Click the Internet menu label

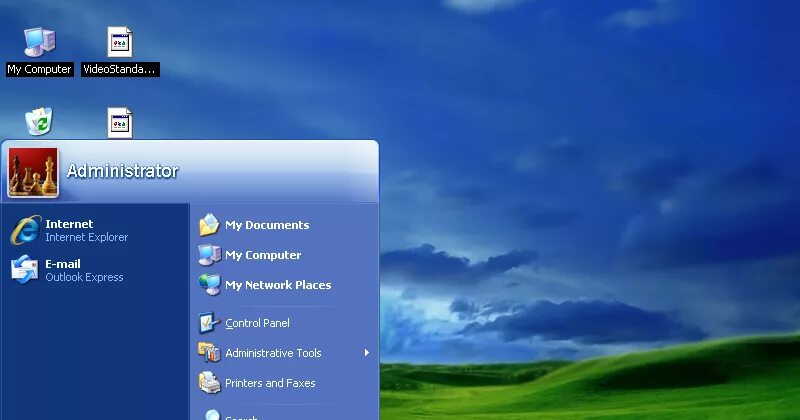click(69, 224)
